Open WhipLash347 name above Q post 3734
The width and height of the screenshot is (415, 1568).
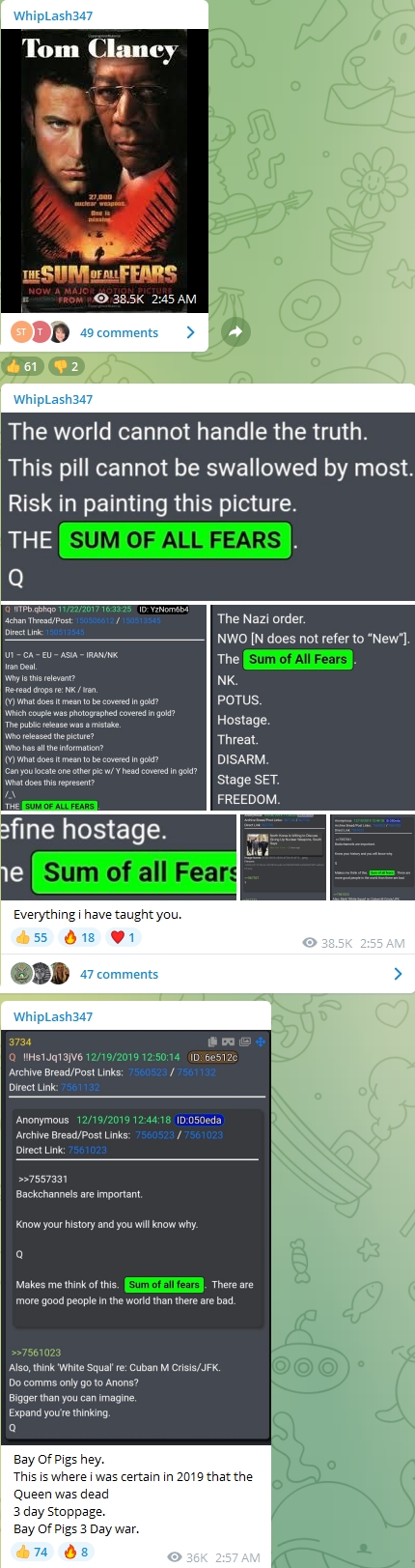click(x=53, y=1016)
